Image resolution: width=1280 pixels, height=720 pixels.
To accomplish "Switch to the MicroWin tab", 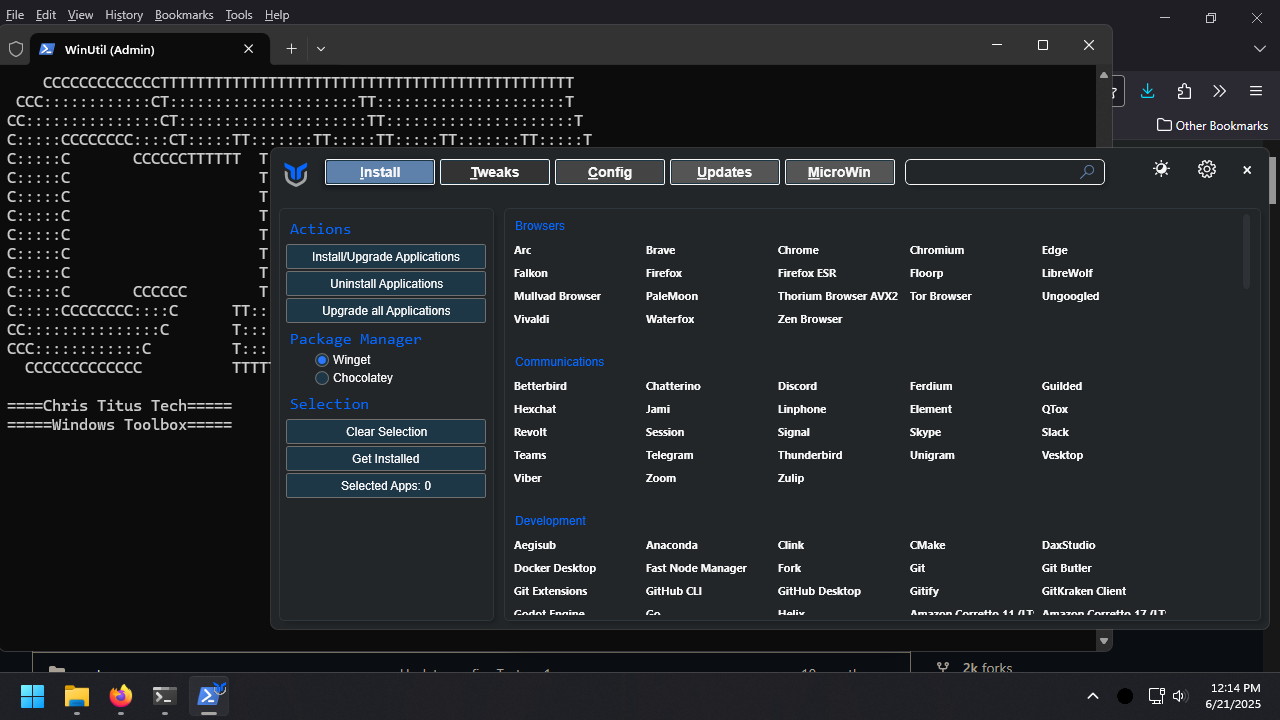I will pos(840,172).
